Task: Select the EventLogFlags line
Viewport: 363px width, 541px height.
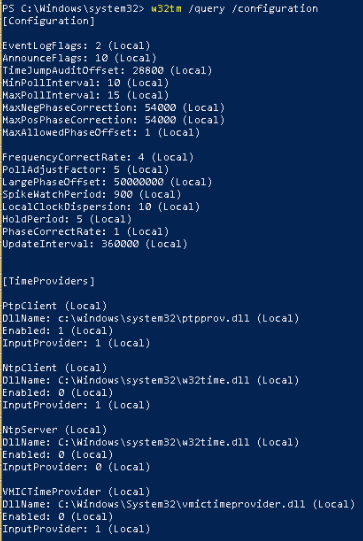Action: tap(76, 46)
